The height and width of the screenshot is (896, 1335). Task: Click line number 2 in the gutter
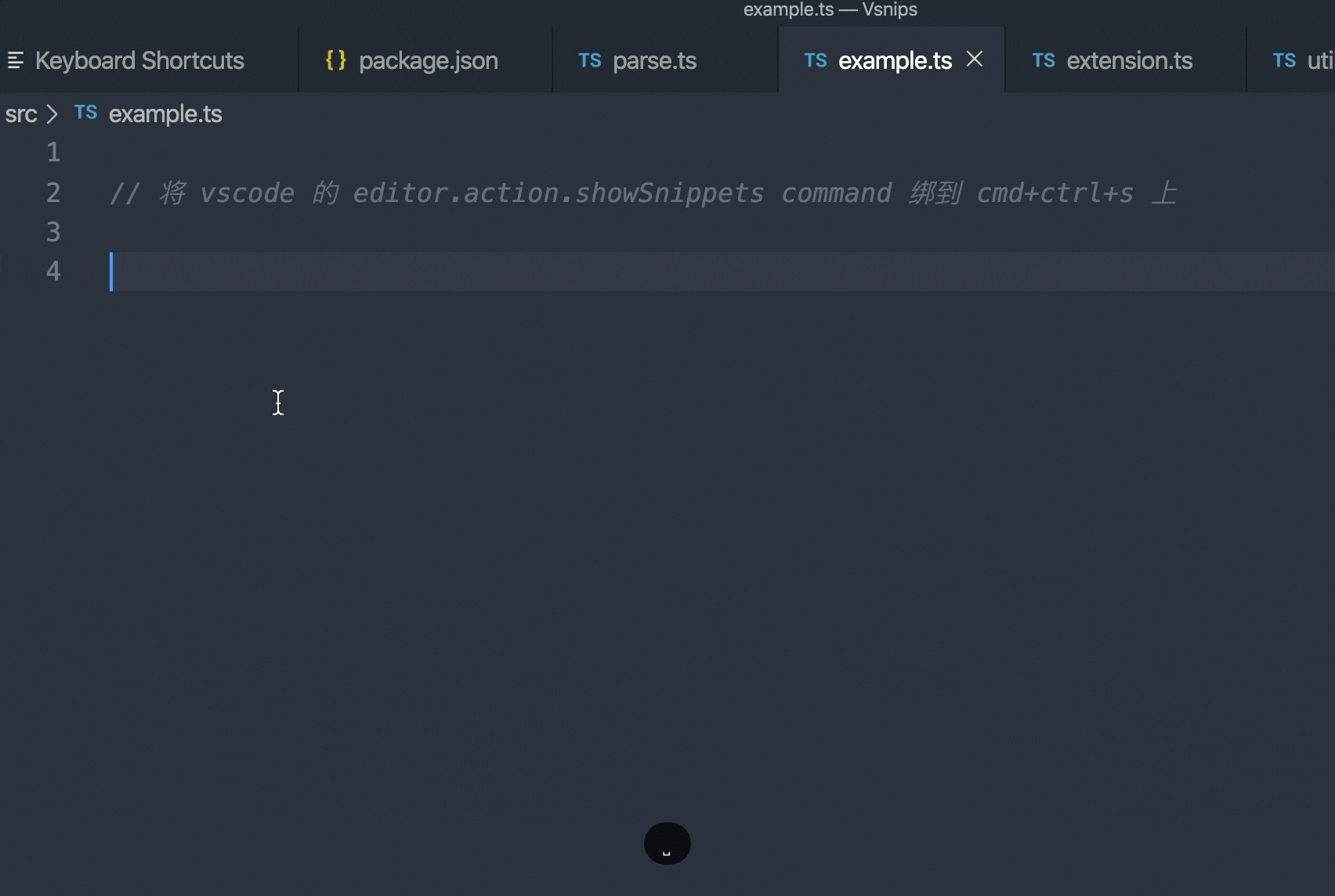coord(53,193)
